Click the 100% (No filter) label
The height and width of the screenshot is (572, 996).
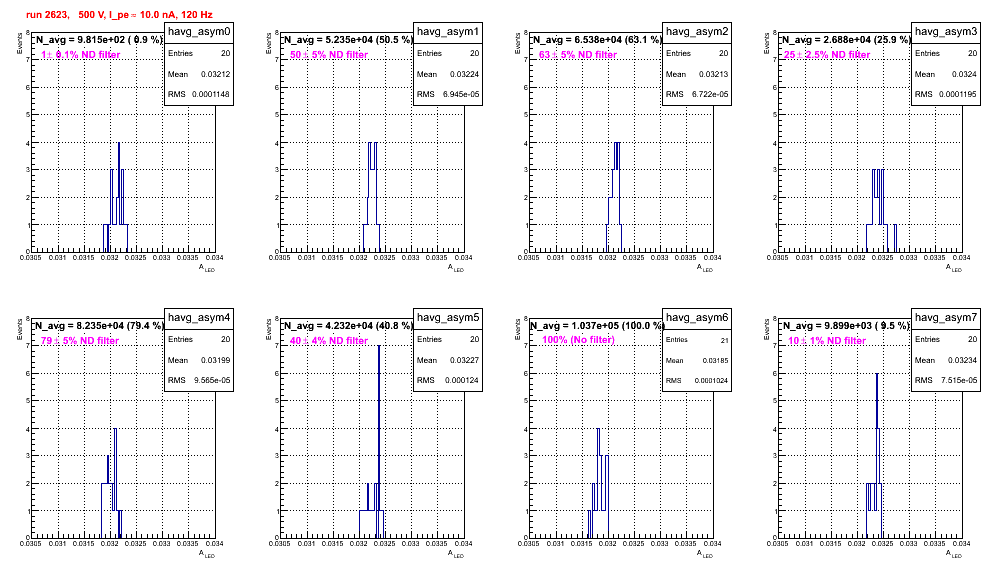click(579, 340)
